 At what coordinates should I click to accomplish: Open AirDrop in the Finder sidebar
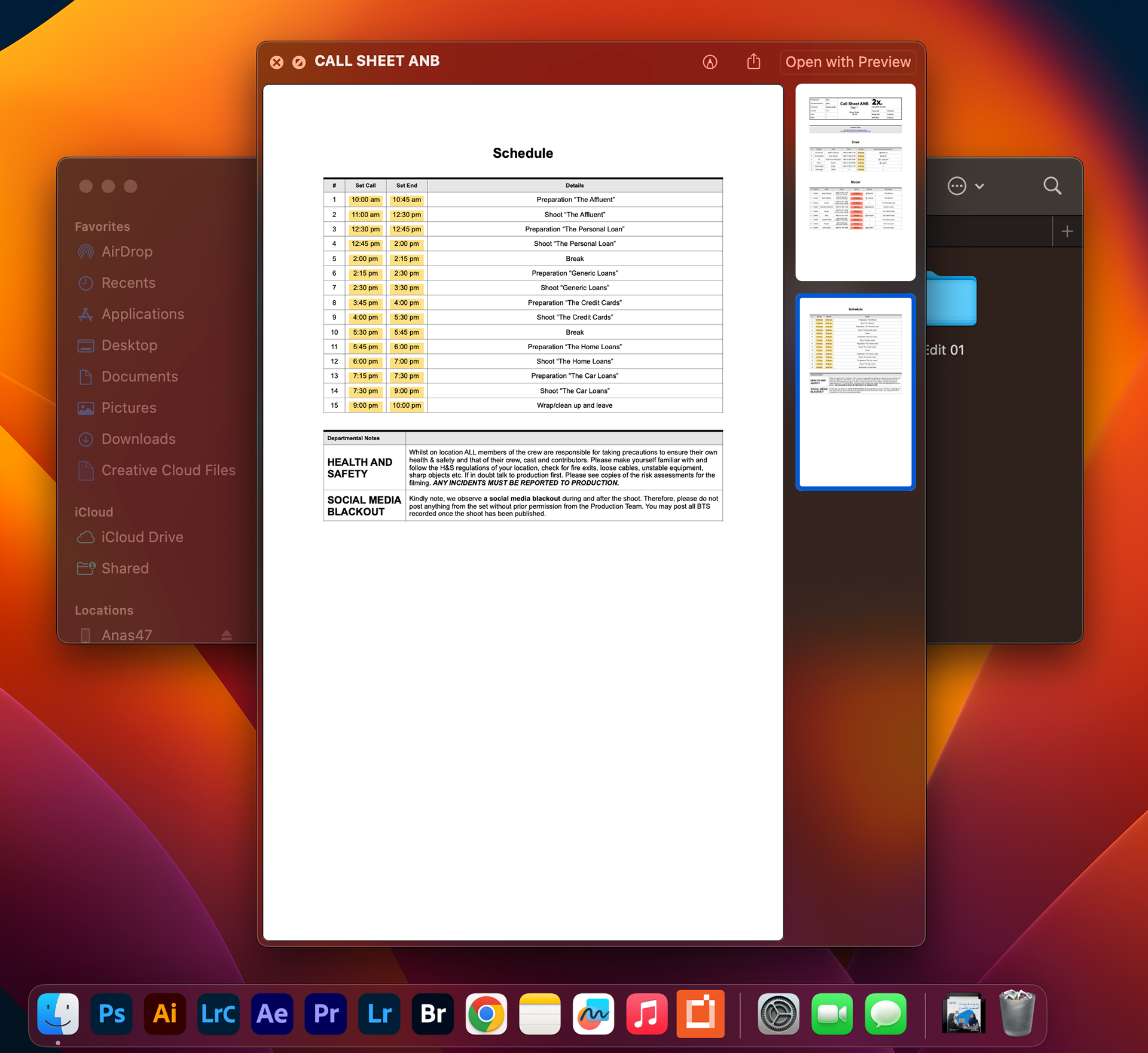(x=127, y=252)
